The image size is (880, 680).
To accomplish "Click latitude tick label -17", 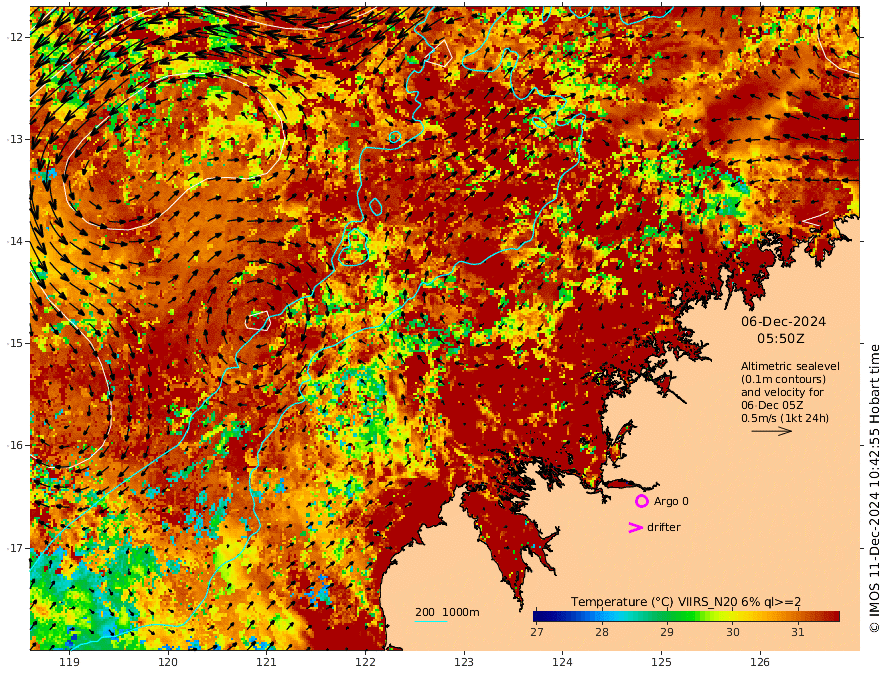I will point(15,548).
